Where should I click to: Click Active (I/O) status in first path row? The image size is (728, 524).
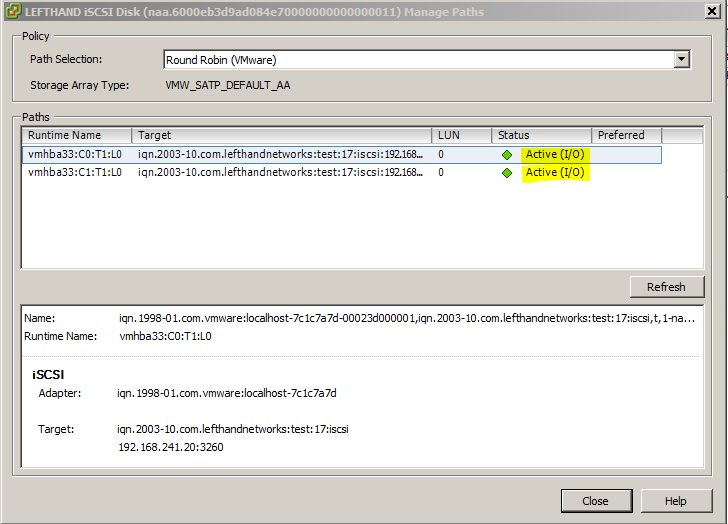point(555,155)
